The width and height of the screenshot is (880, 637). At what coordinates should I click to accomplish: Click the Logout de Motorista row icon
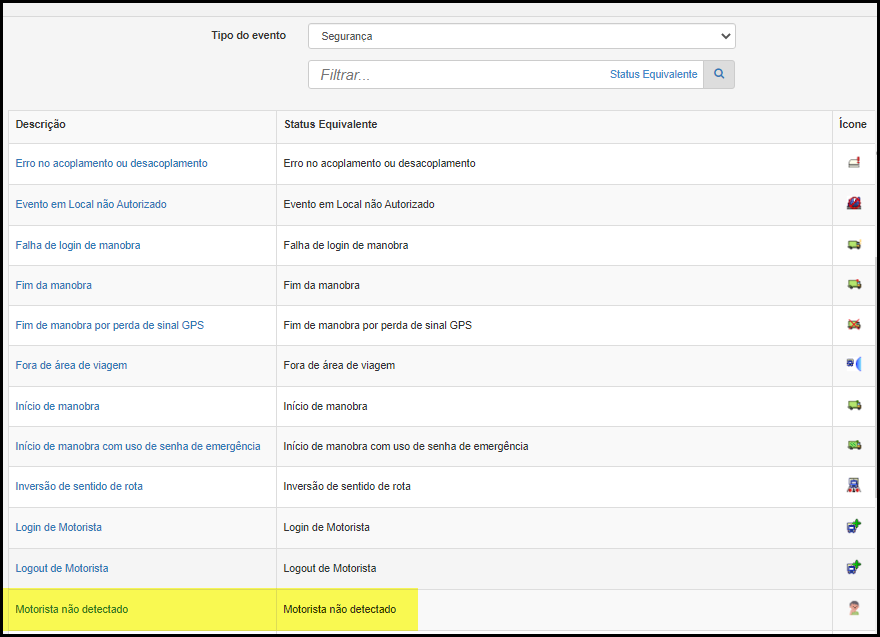[x=854, y=567]
